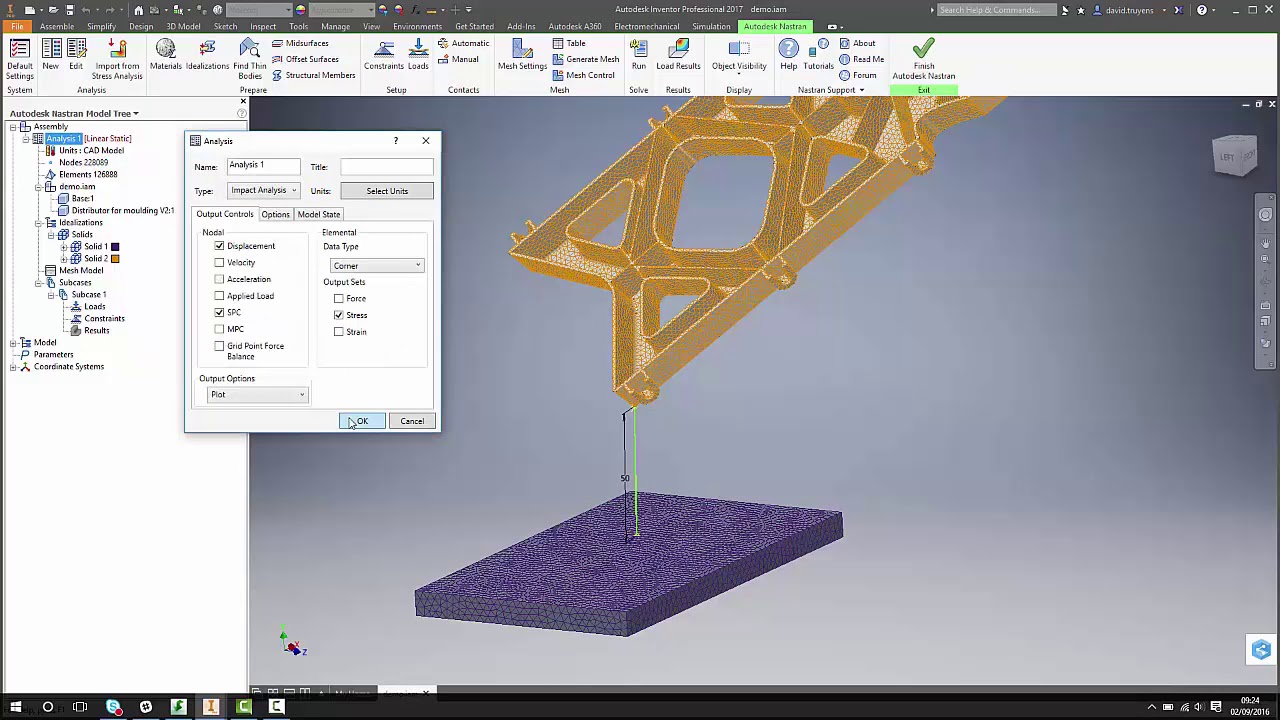Expand the Solid 2 tree node
Viewport: 1280px width, 720px height.
coord(63,259)
